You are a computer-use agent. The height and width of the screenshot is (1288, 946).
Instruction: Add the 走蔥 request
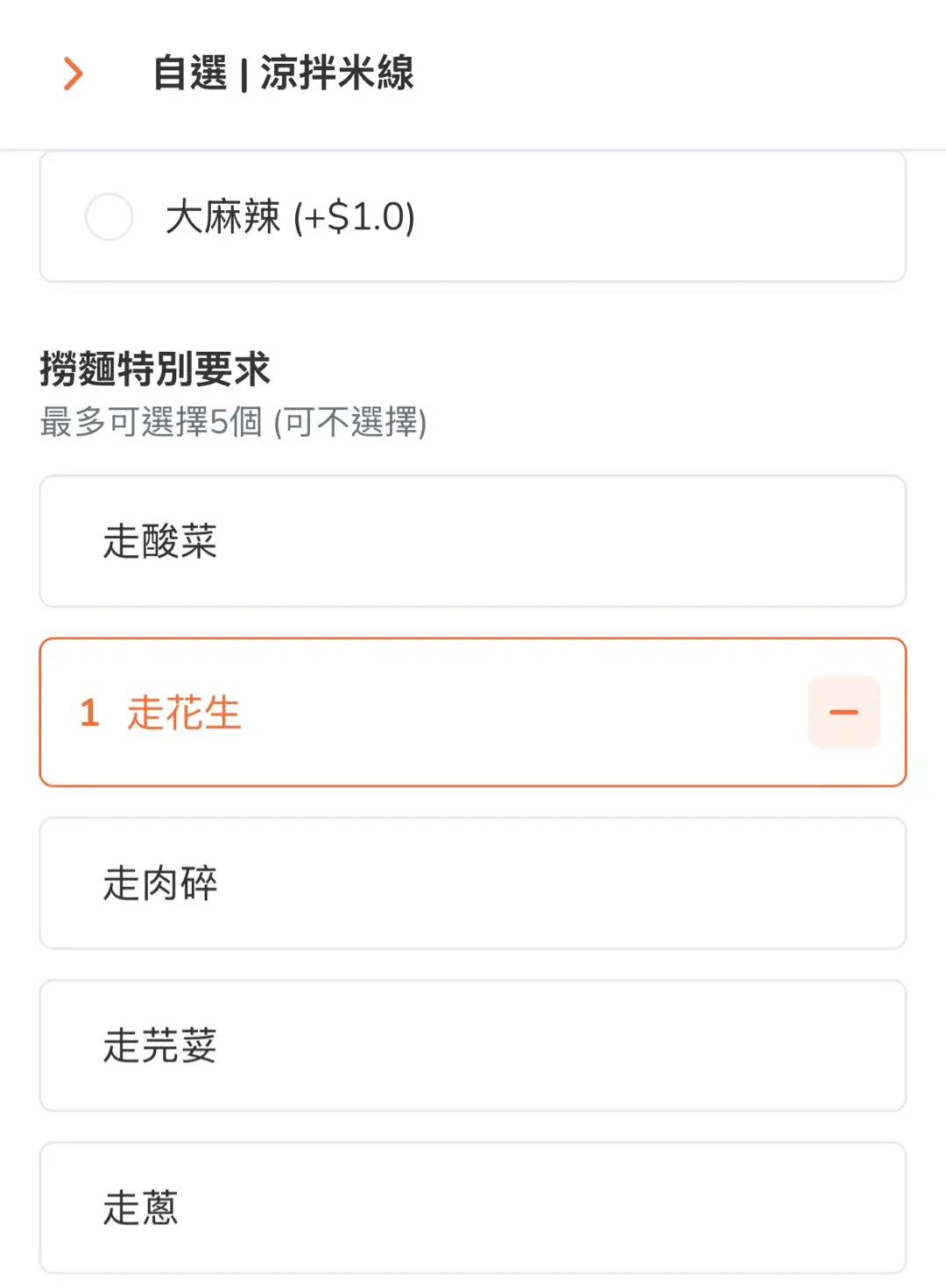point(140,1207)
